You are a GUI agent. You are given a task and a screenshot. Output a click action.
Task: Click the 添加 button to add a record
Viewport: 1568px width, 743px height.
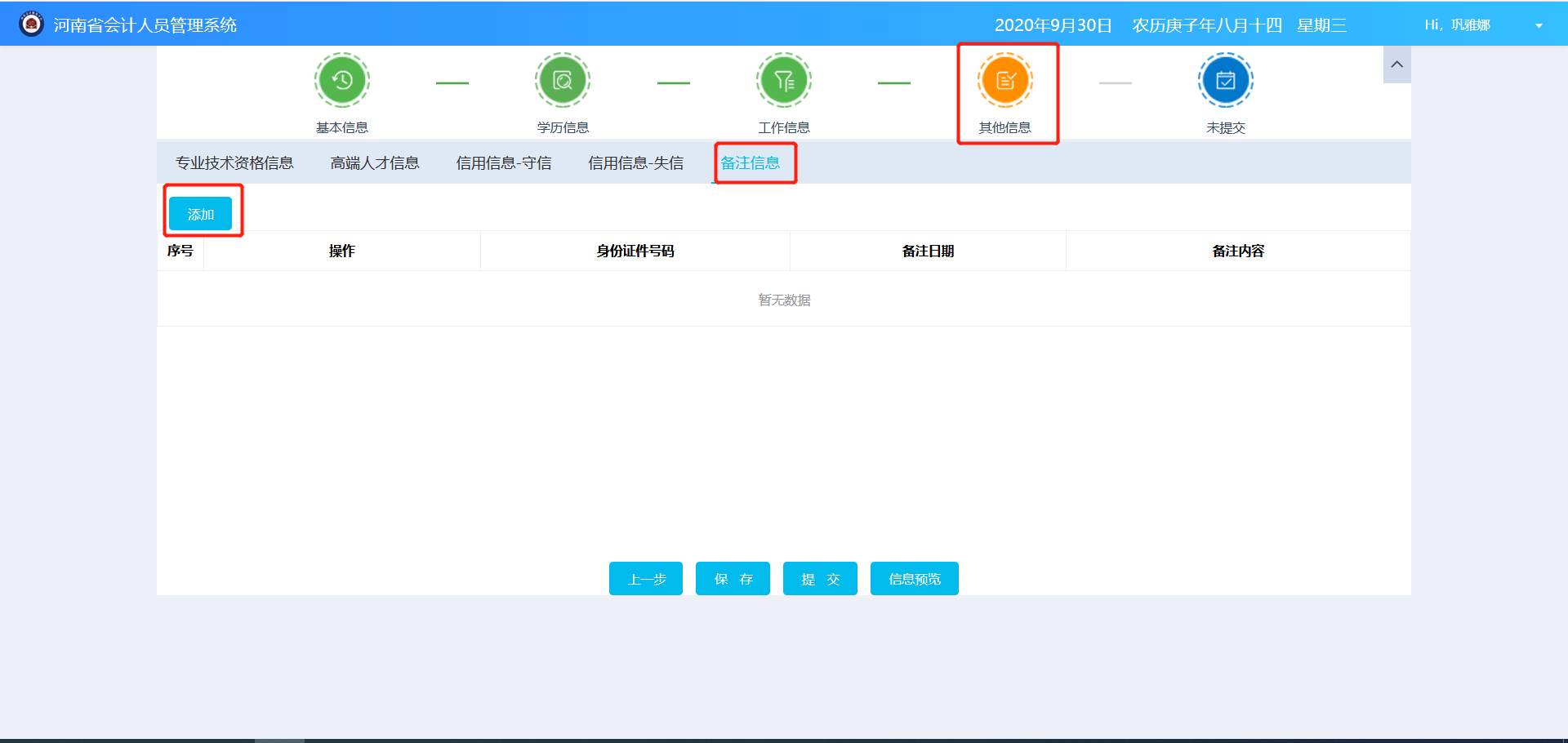[202, 213]
